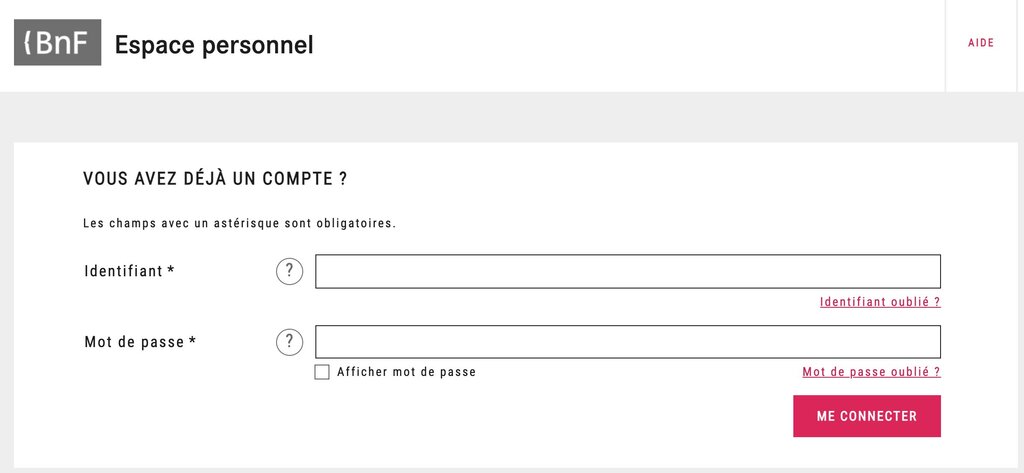Focus the Identifiant text field
The width and height of the screenshot is (1024, 473).
point(628,271)
